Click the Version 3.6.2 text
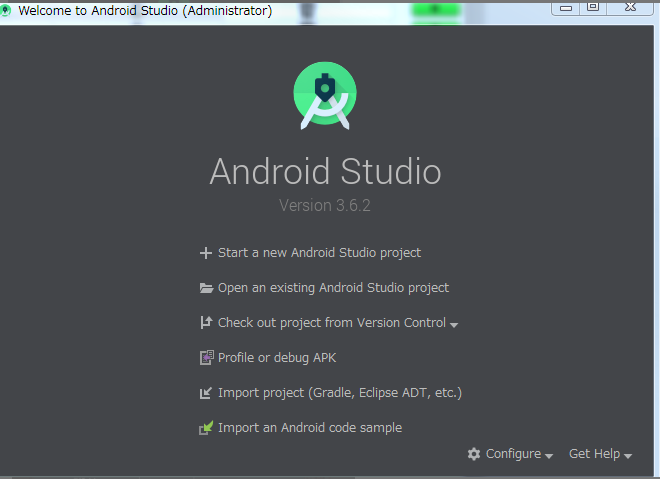This screenshot has height=479, width=660. click(x=325, y=205)
